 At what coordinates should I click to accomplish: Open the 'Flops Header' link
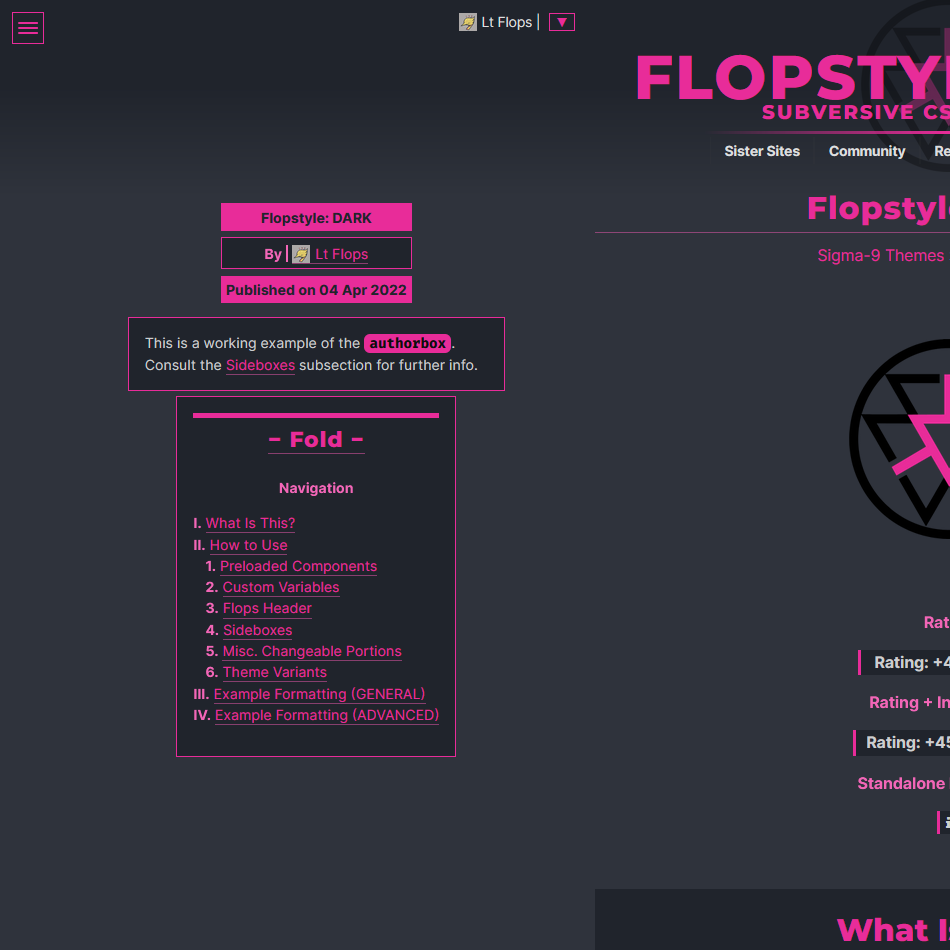click(267, 609)
